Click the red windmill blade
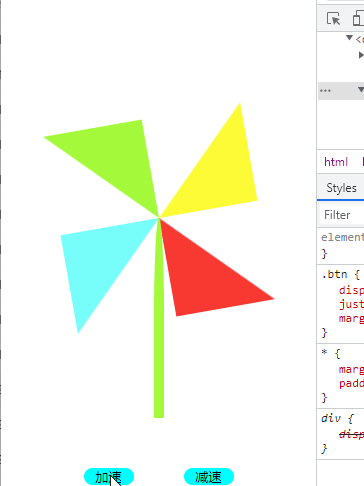Image resolution: width=364 pixels, height=486 pixels. (x=203, y=280)
